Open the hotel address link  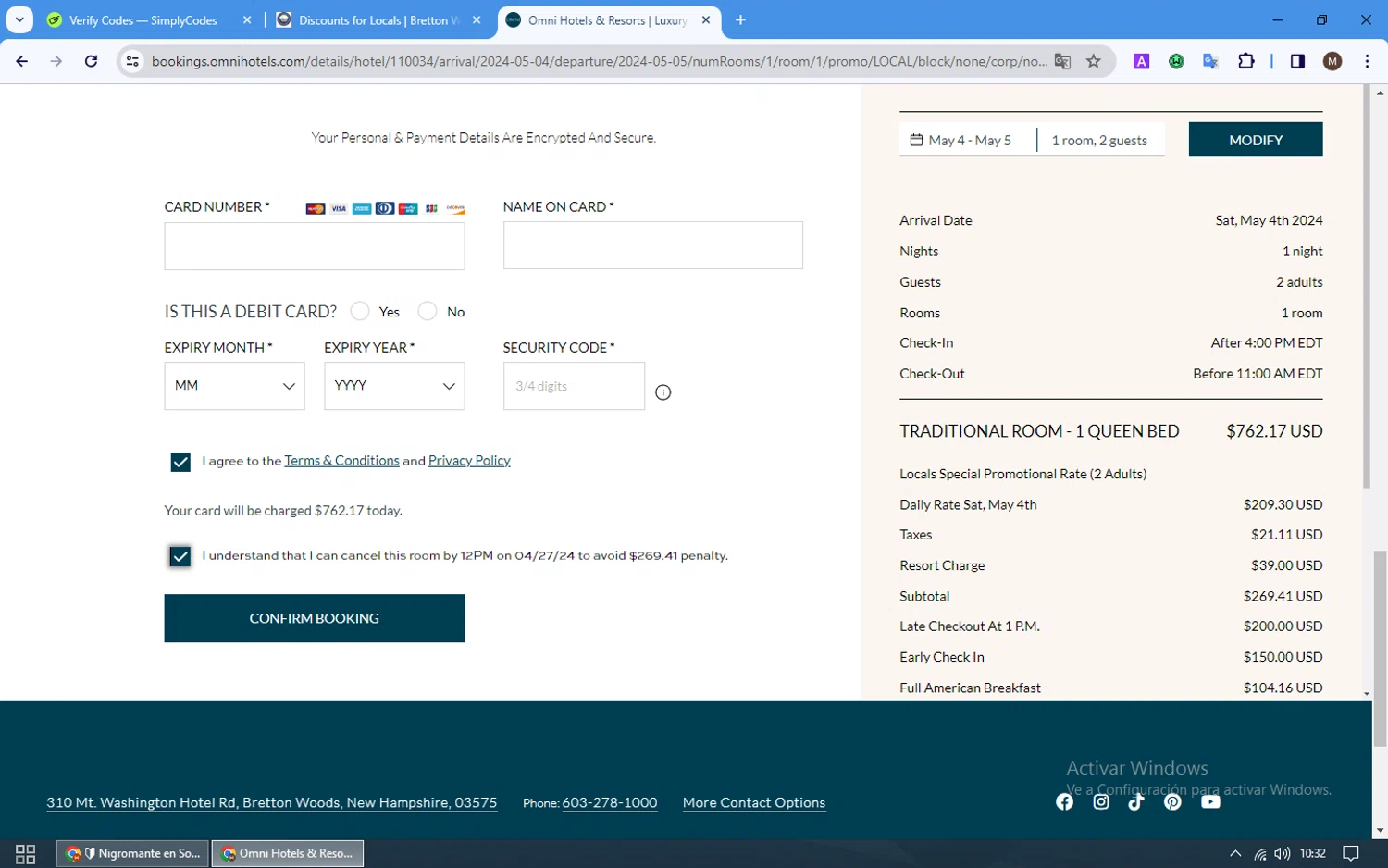272,802
